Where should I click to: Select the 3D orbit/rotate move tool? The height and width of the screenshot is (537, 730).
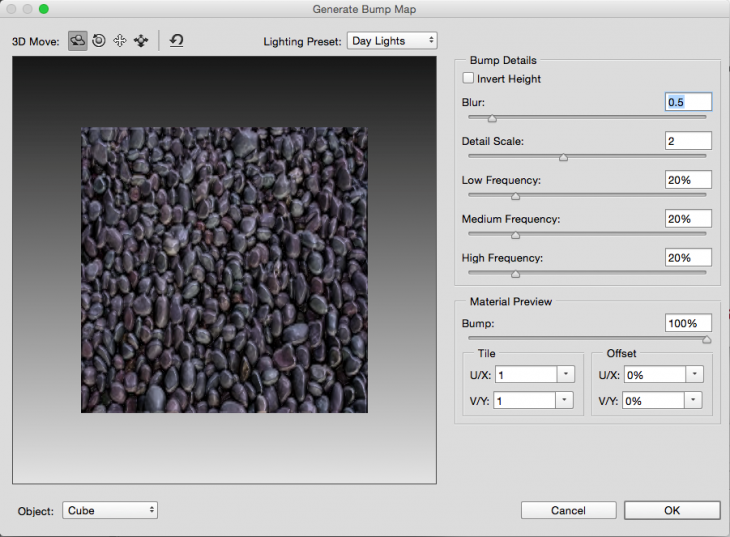(x=78, y=41)
